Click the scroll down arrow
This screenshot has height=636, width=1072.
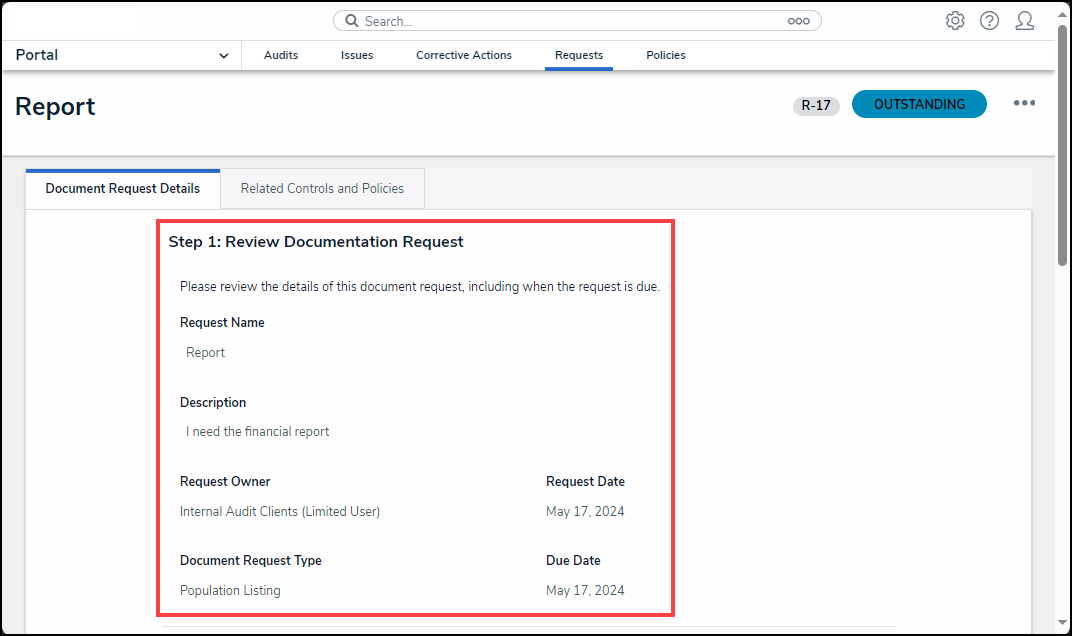[x=1062, y=624]
